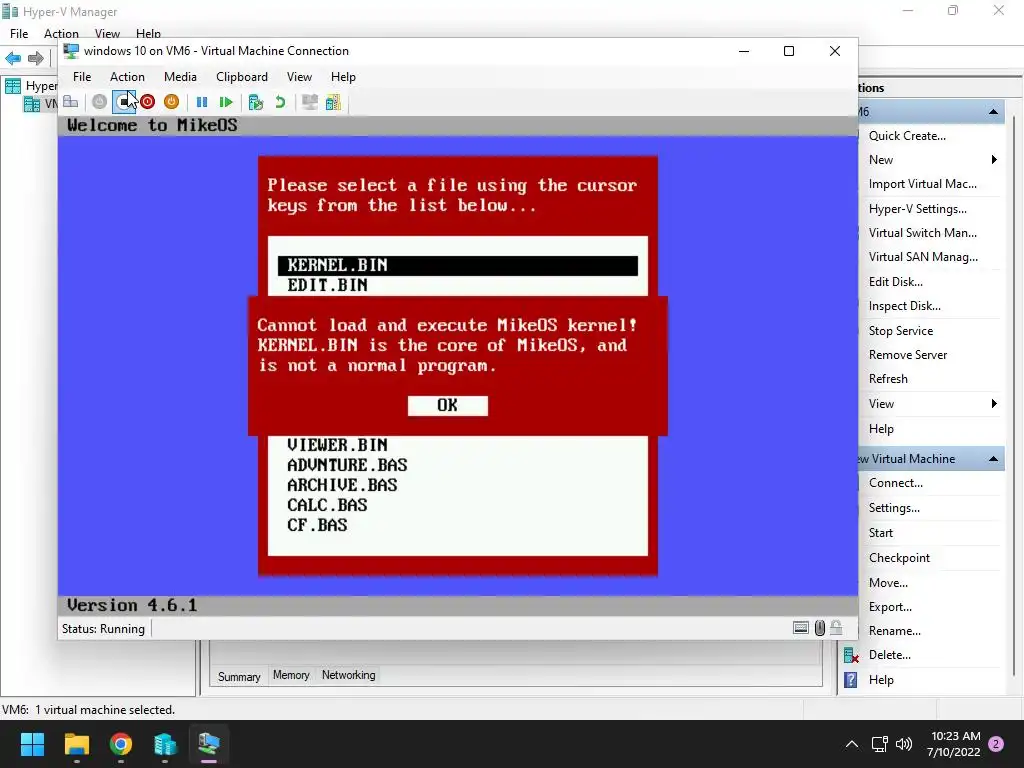The image size is (1024, 768).
Task: Create a checkpoint via toolbar icon
Action: pyautogui.click(x=255, y=102)
